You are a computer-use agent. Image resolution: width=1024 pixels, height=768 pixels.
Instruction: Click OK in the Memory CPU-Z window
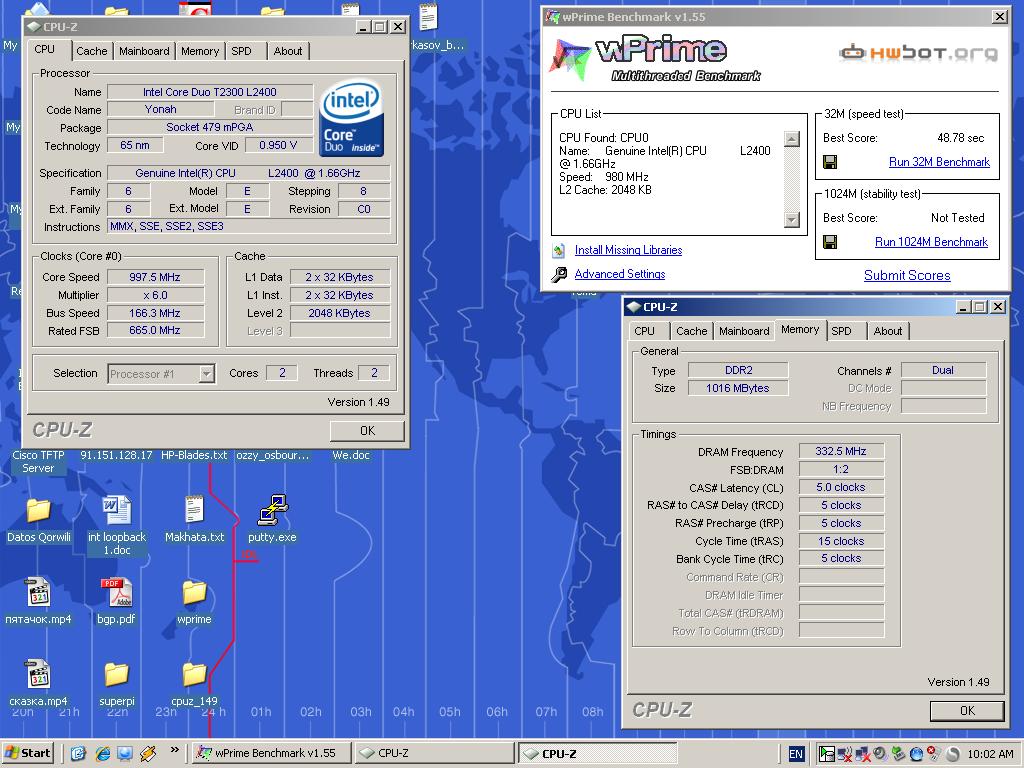[967, 711]
